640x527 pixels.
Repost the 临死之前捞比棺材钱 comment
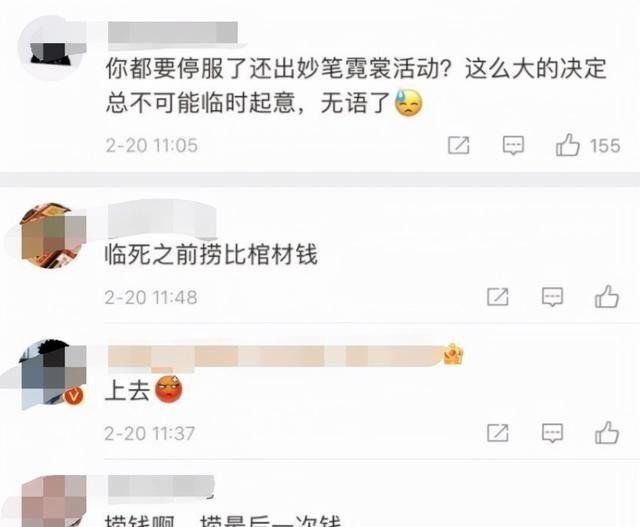tap(498, 297)
